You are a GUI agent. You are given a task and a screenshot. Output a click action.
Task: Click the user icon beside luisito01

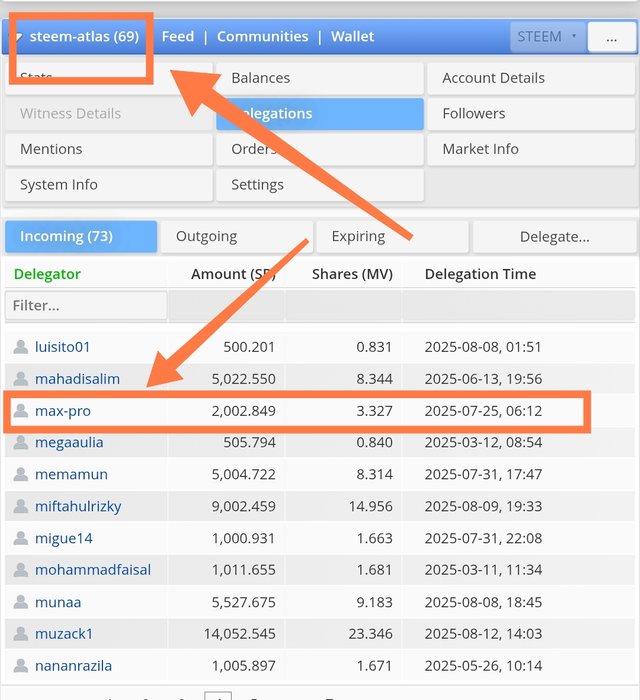pyautogui.click(x=21, y=347)
